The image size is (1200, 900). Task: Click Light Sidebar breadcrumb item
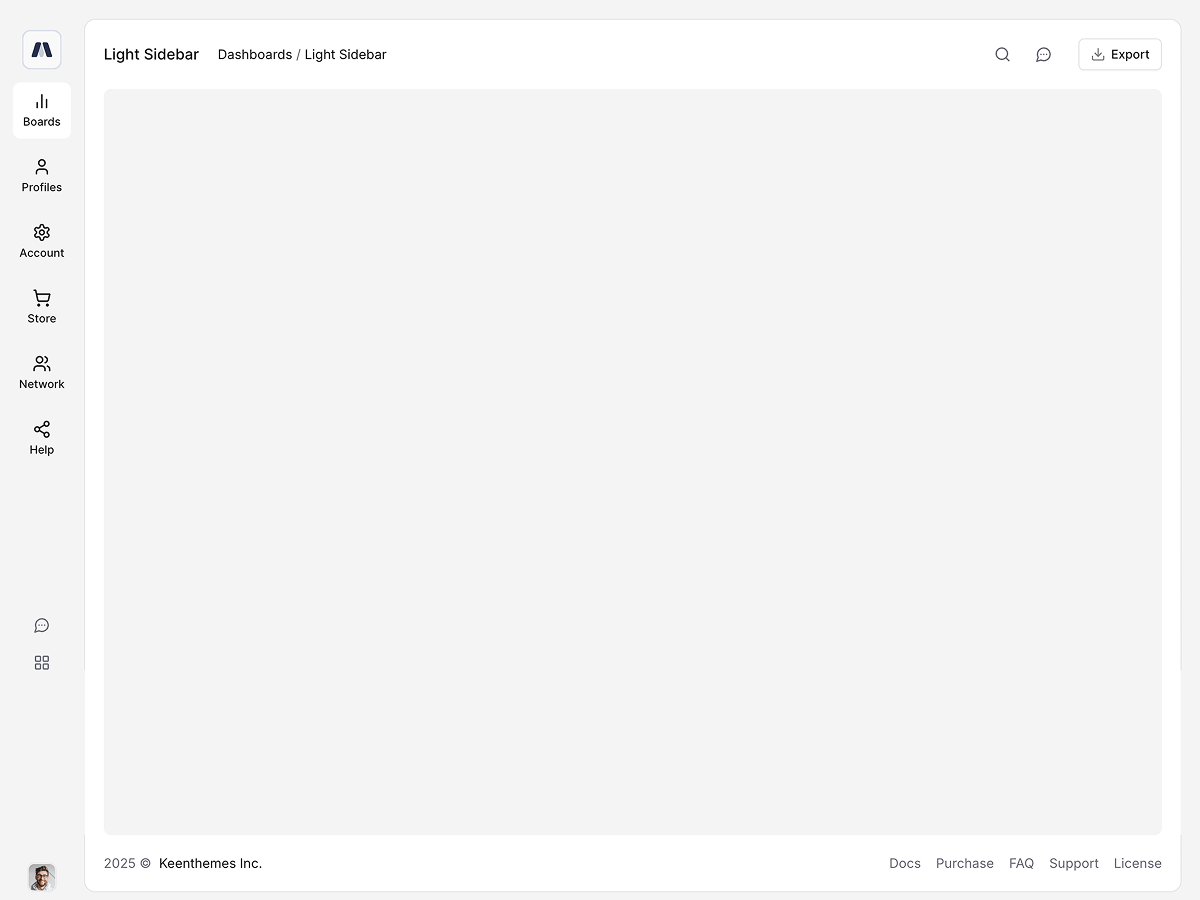pyautogui.click(x=345, y=55)
